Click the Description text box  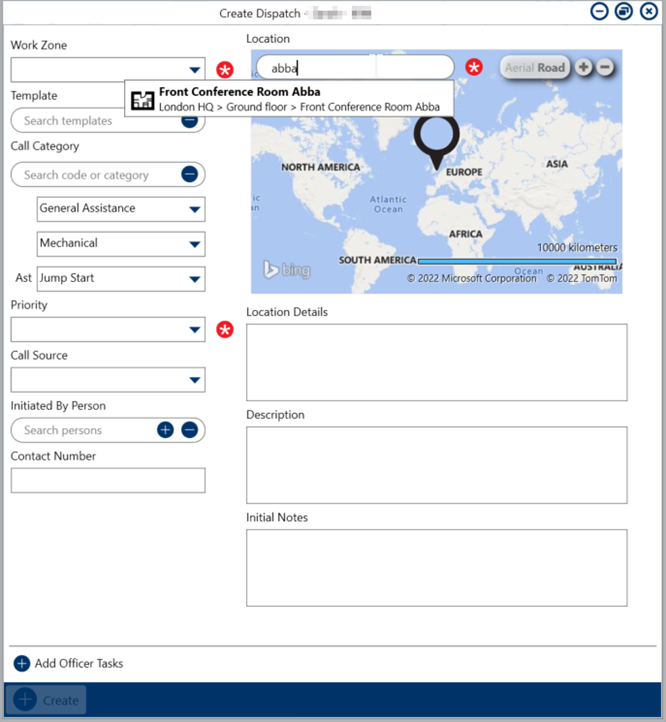click(x=436, y=465)
